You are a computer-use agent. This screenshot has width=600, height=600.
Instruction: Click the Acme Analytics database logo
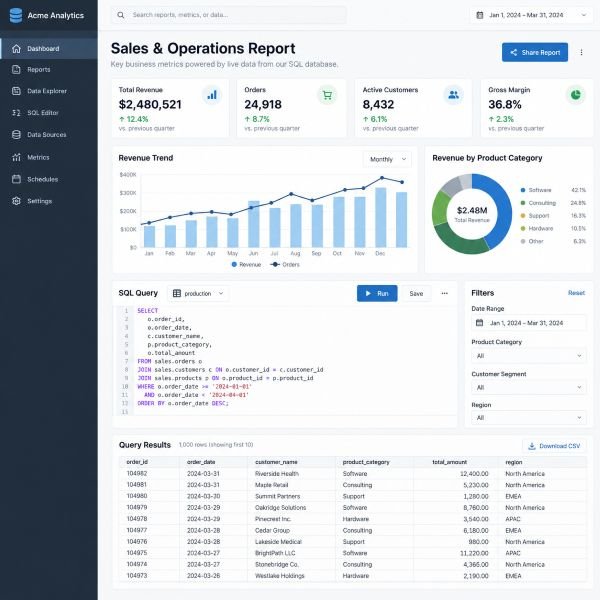coord(16,15)
